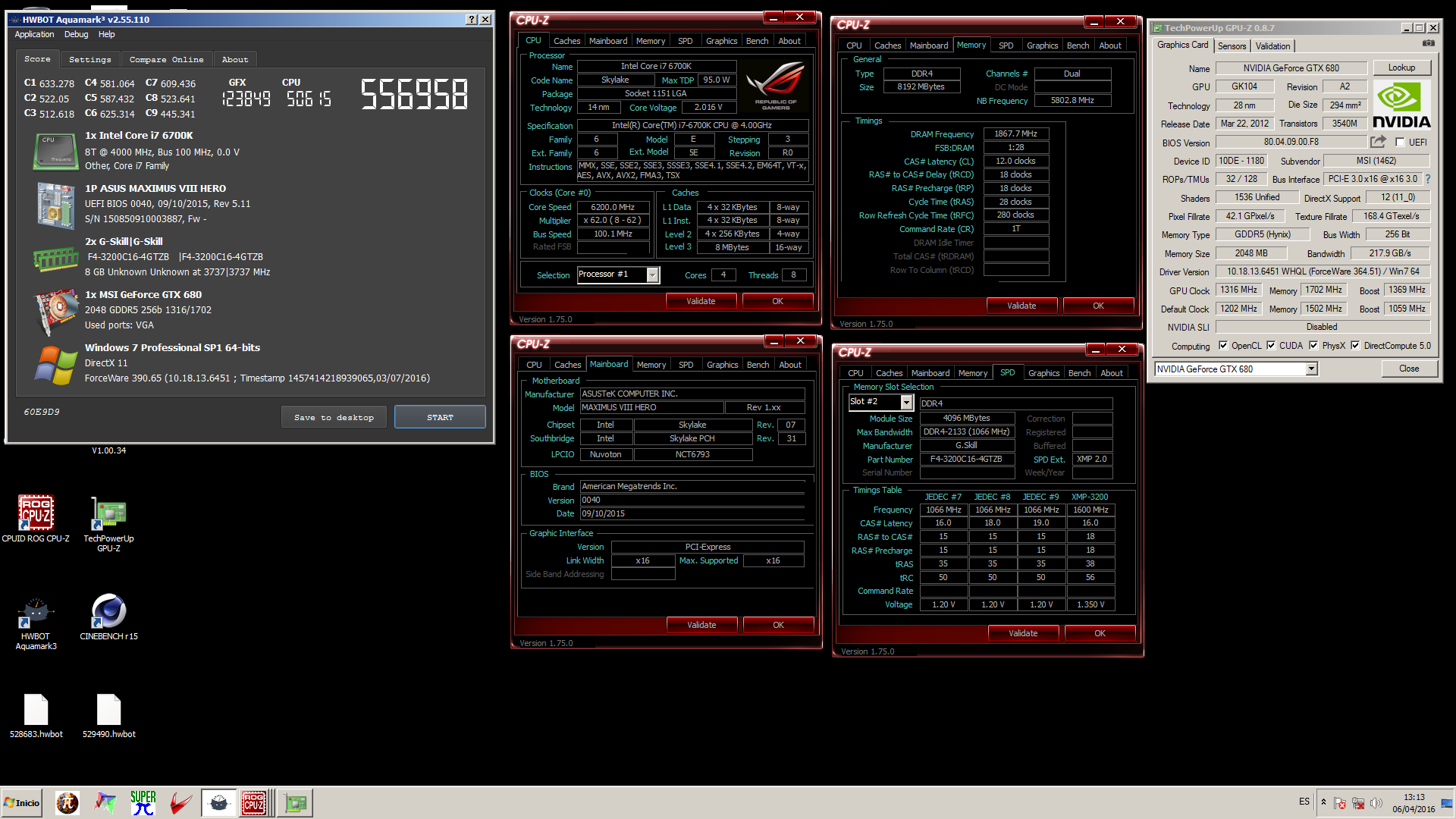Toggle the CUDA checkbox in GPU-Z

coord(1271,345)
